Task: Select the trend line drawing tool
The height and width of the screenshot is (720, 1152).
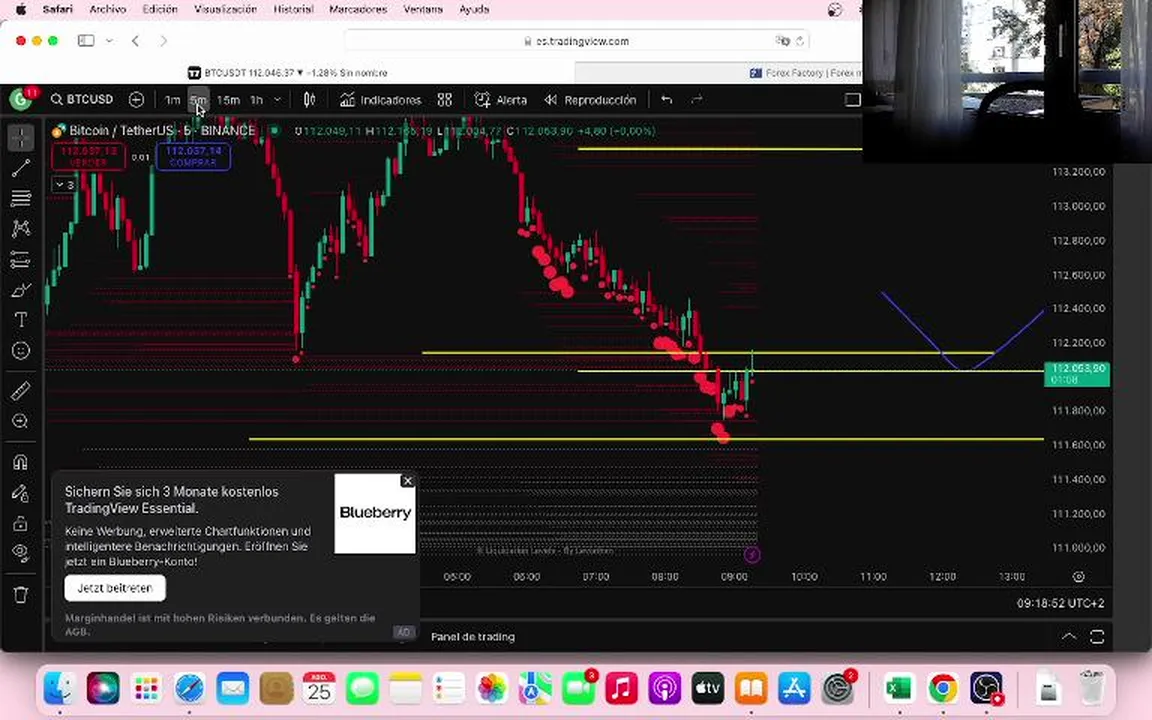Action: (x=21, y=168)
